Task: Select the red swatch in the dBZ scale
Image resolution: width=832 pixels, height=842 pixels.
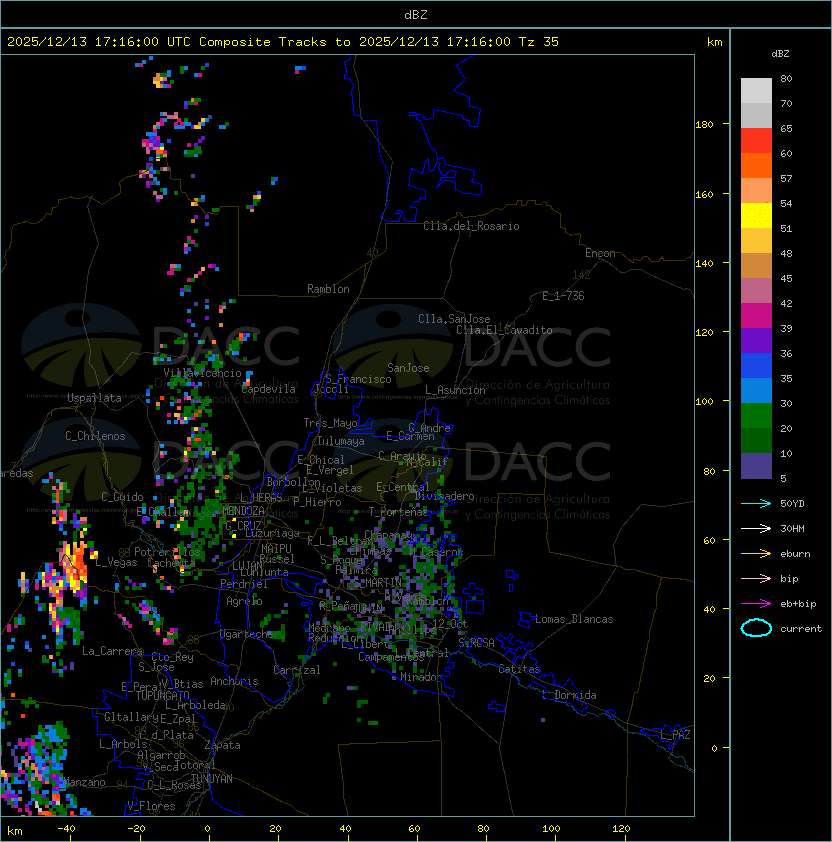Action: coord(756,141)
